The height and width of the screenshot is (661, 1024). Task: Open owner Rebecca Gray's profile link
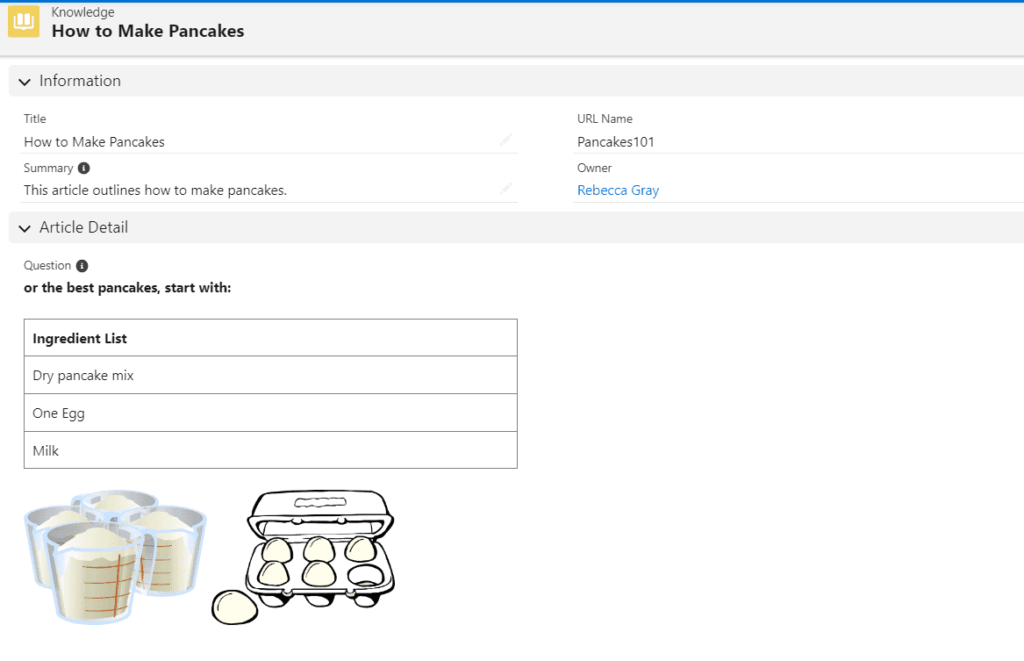click(x=617, y=190)
